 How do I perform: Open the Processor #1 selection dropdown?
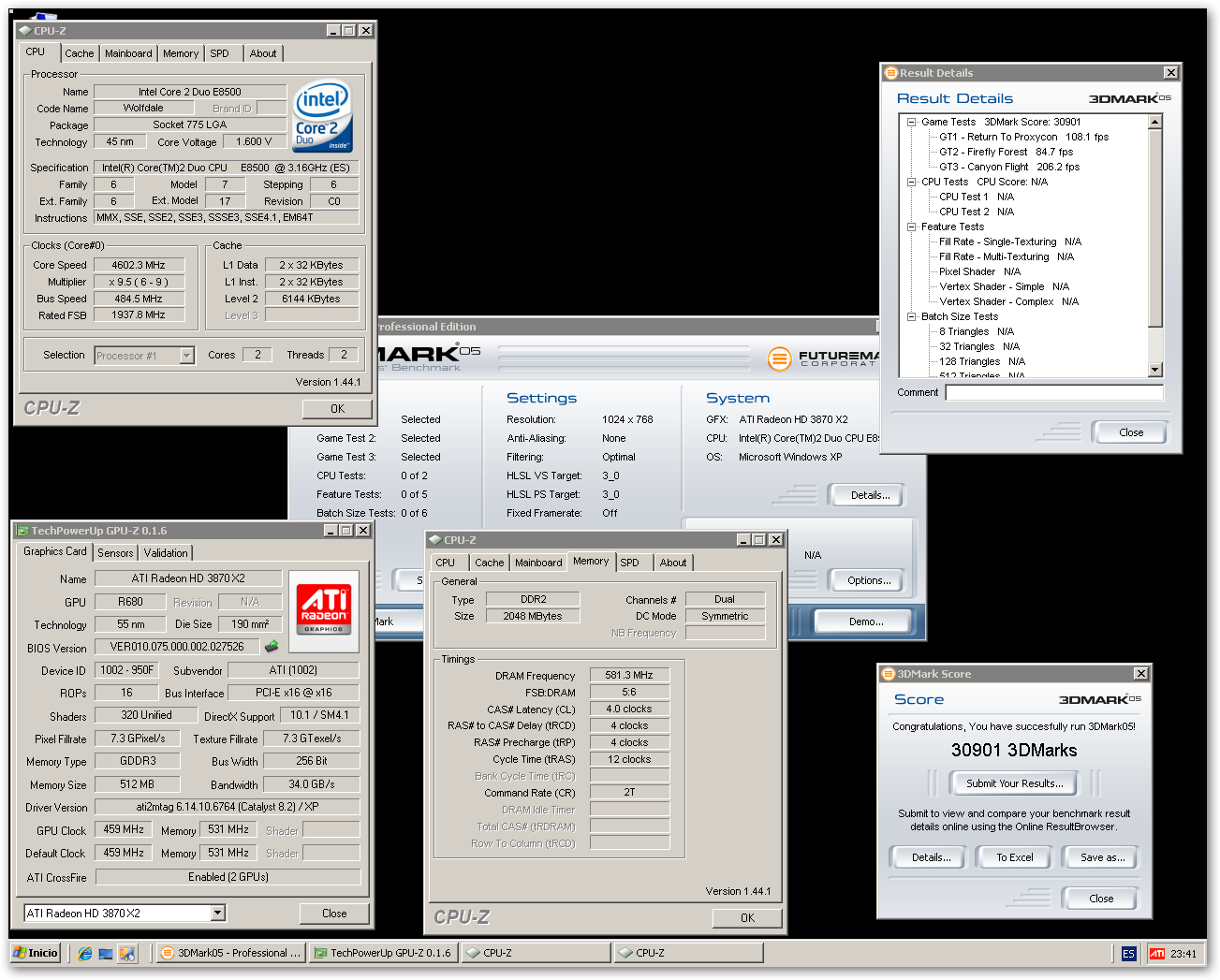pyautogui.click(x=186, y=356)
